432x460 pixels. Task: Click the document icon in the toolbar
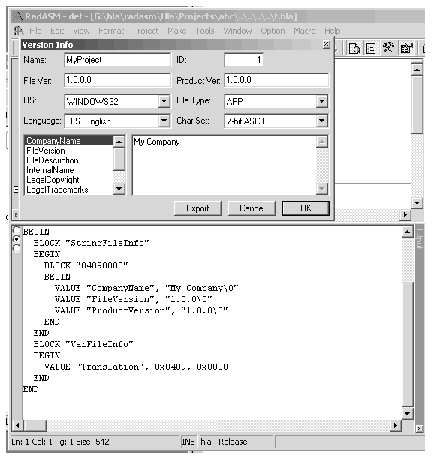coord(354,49)
